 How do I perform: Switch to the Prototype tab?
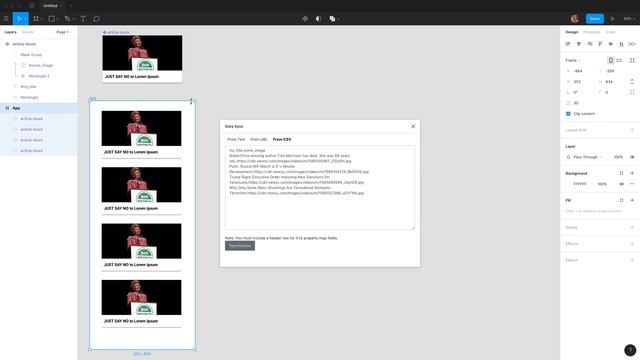[591, 32]
